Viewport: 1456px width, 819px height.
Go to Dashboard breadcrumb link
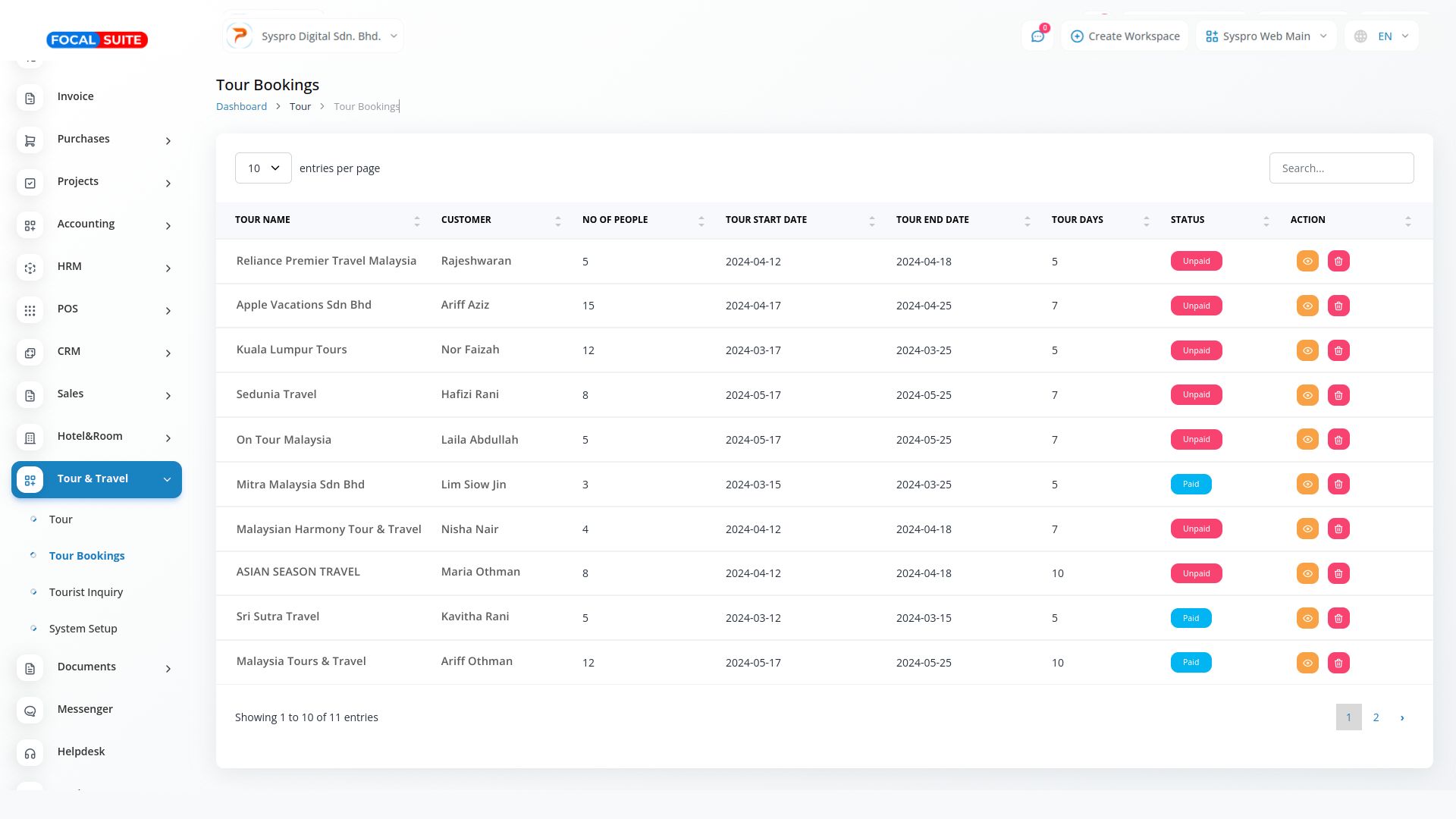(x=241, y=106)
